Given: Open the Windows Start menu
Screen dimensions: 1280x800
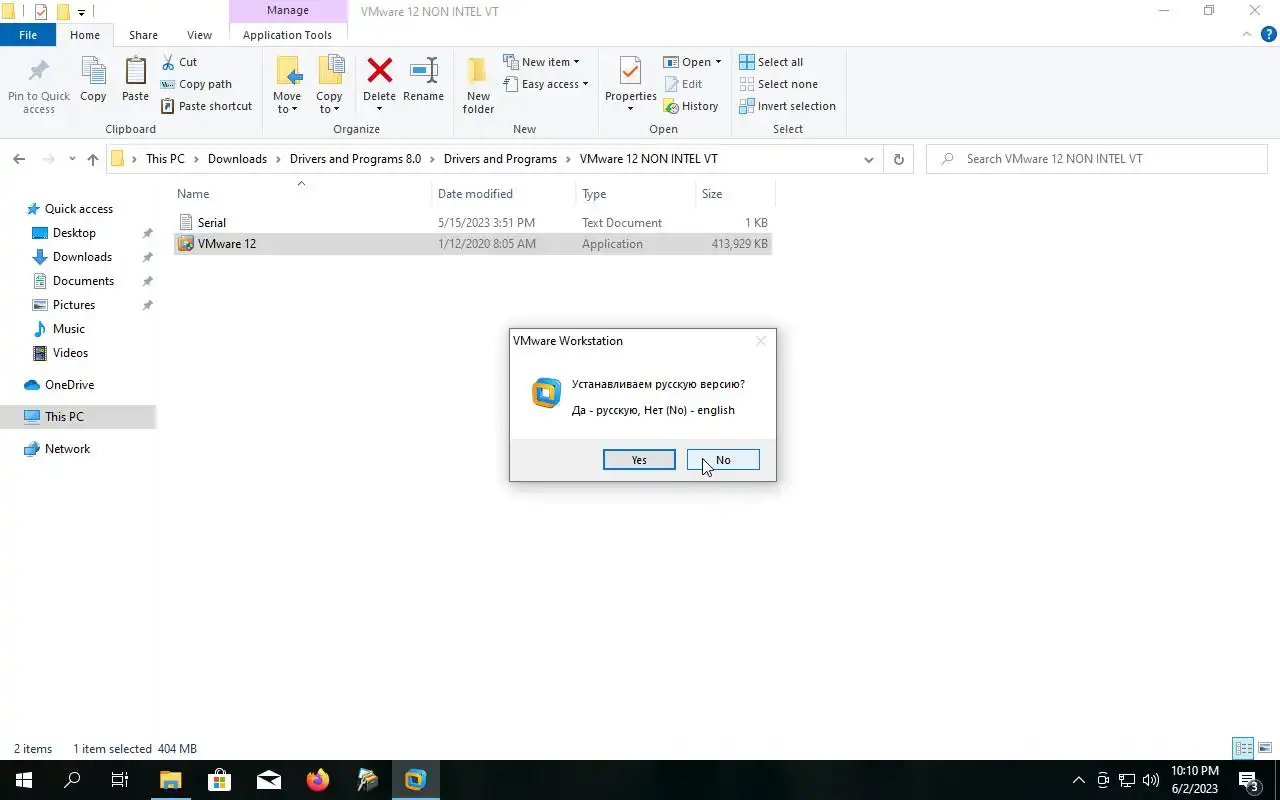Looking at the screenshot, I should 24,780.
